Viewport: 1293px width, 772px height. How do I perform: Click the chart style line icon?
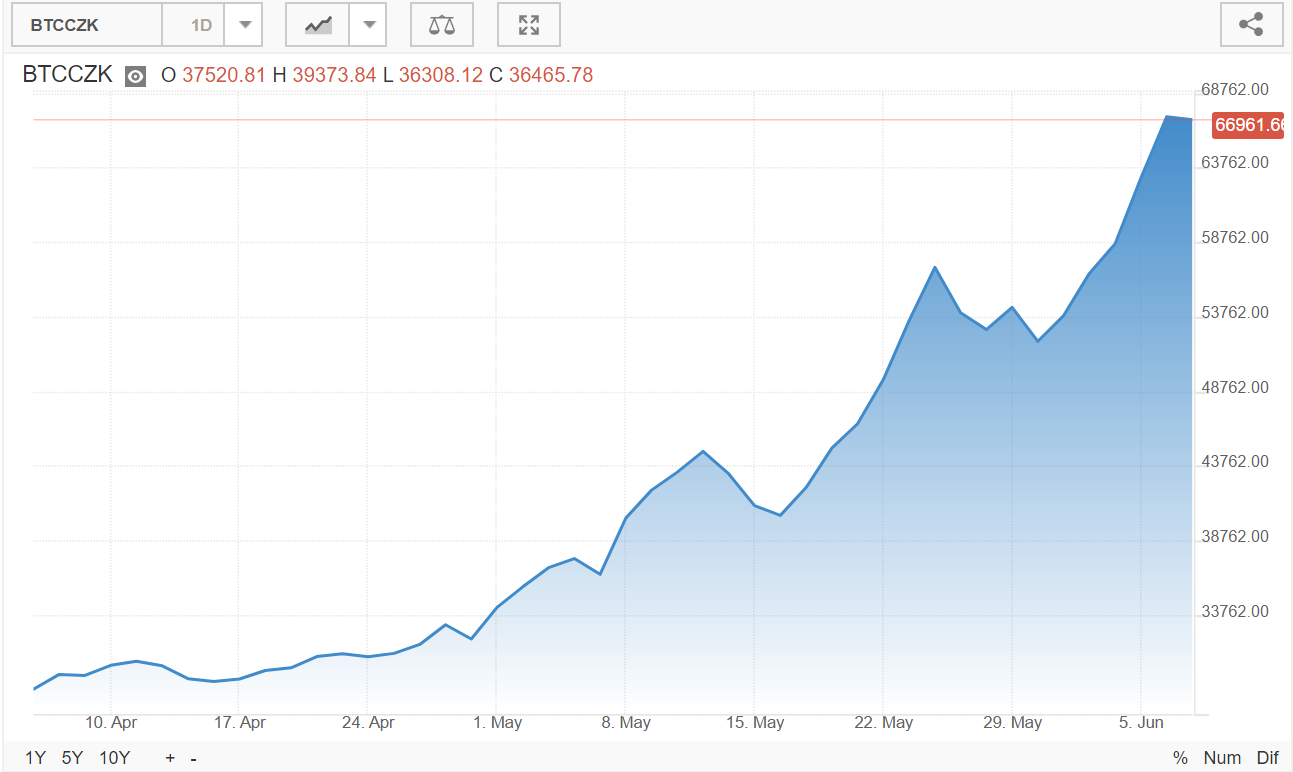[x=318, y=25]
